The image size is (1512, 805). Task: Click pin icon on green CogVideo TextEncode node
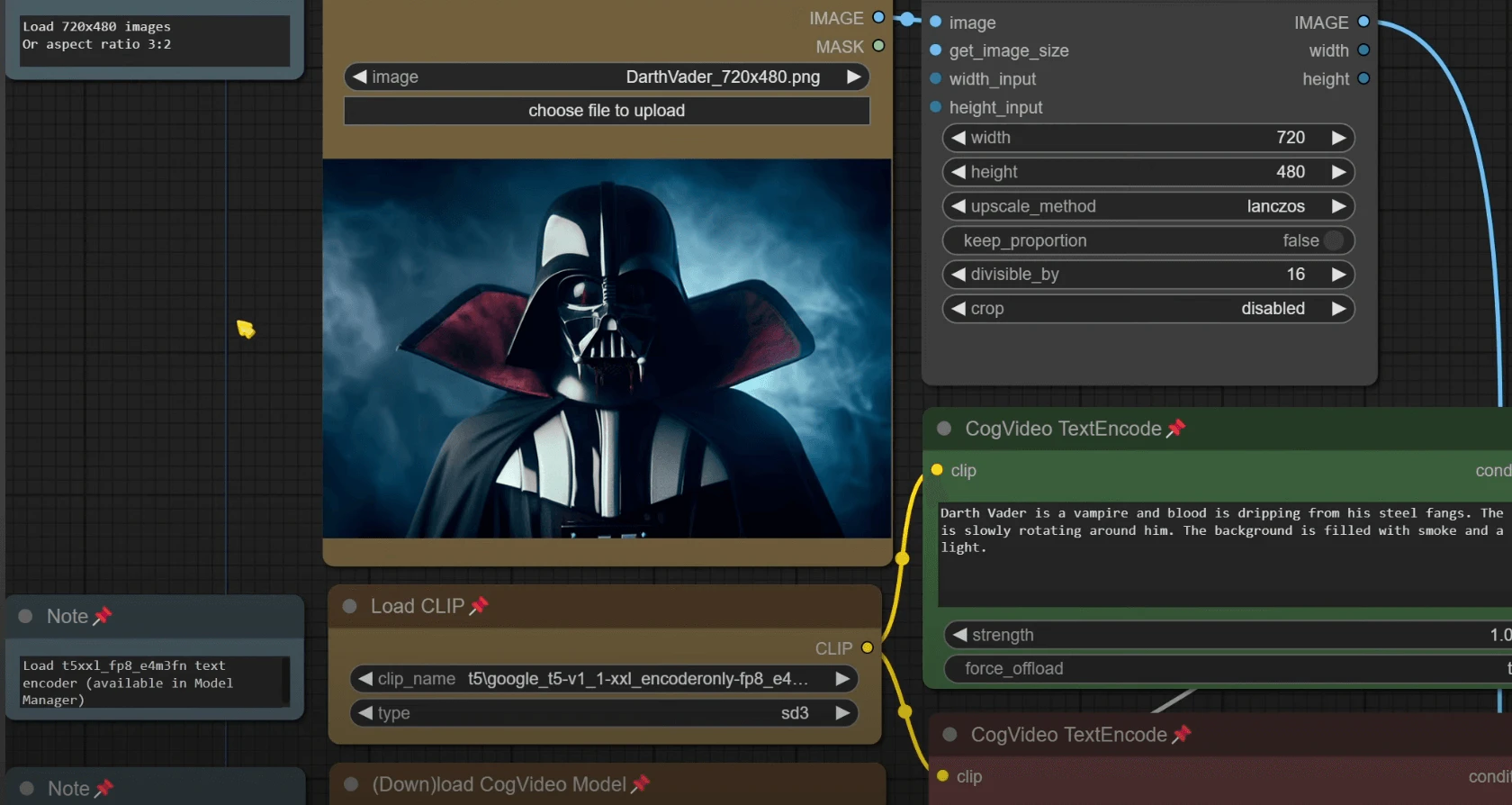point(1175,429)
